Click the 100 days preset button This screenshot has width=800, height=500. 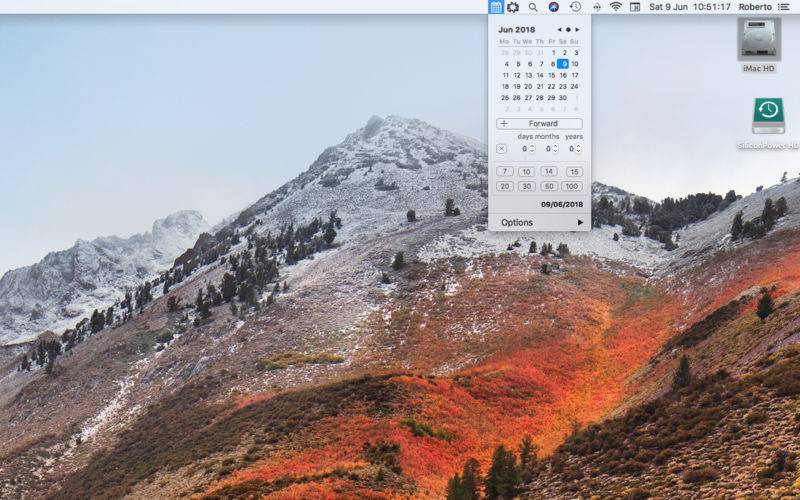tap(572, 186)
